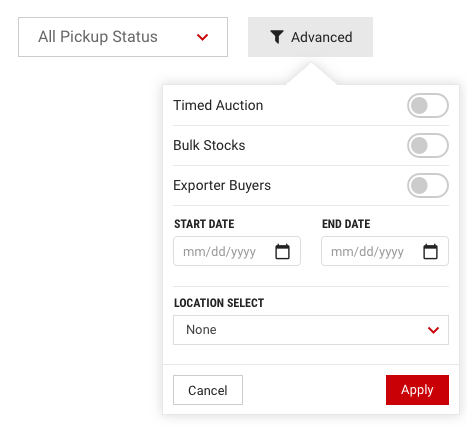This screenshot has height=430, width=467.
Task: Click the red chevron on All Pickup Status
Action: [x=202, y=37]
